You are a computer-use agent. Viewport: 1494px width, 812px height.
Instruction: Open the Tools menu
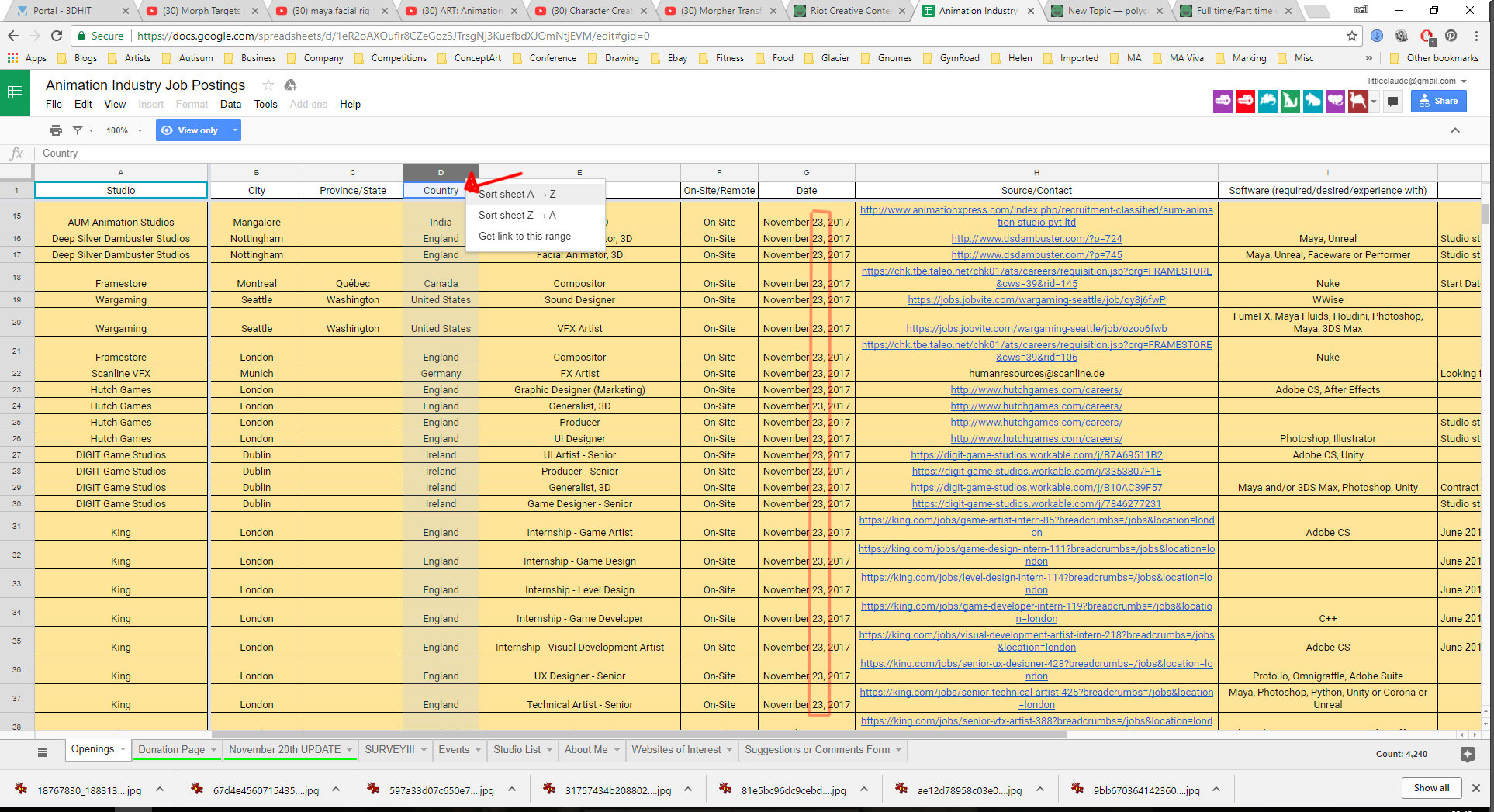265,104
